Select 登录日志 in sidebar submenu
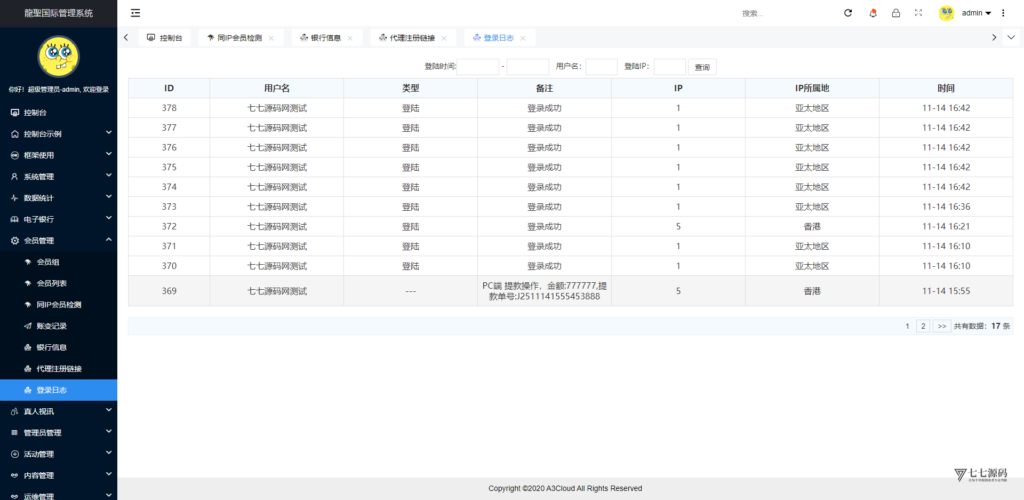The width and height of the screenshot is (1024, 500). 59,390
